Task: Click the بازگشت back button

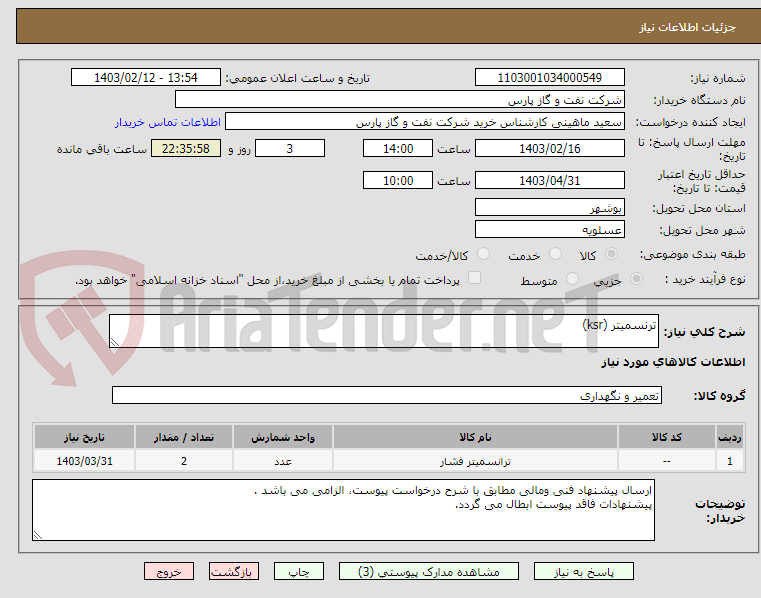Action: pos(233,571)
